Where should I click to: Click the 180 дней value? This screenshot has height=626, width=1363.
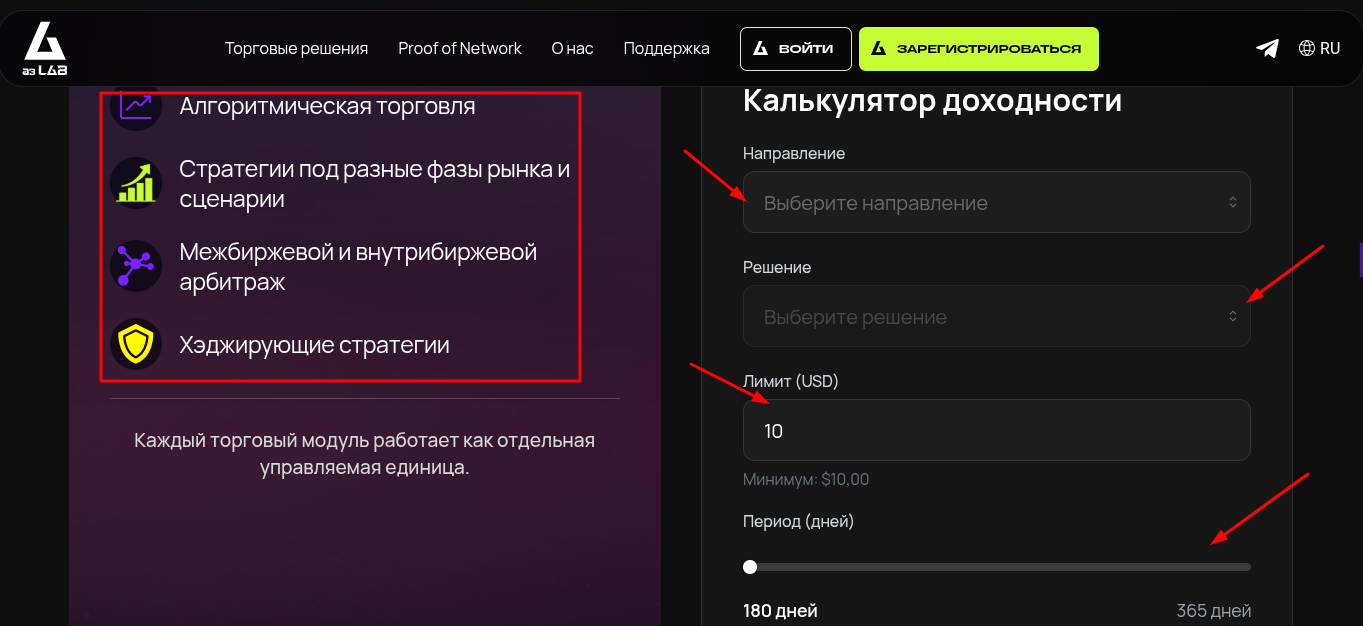pyautogui.click(x=780, y=610)
